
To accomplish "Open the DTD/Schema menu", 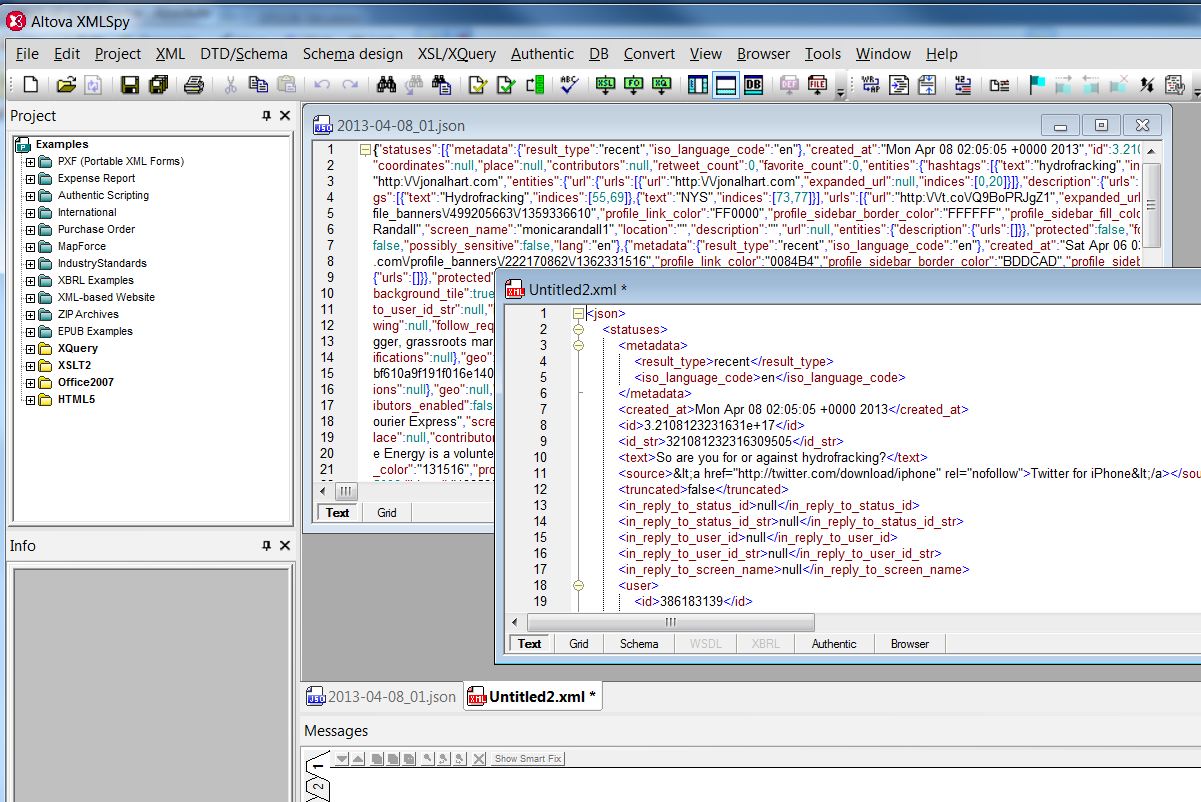I will click(x=243, y=53).
